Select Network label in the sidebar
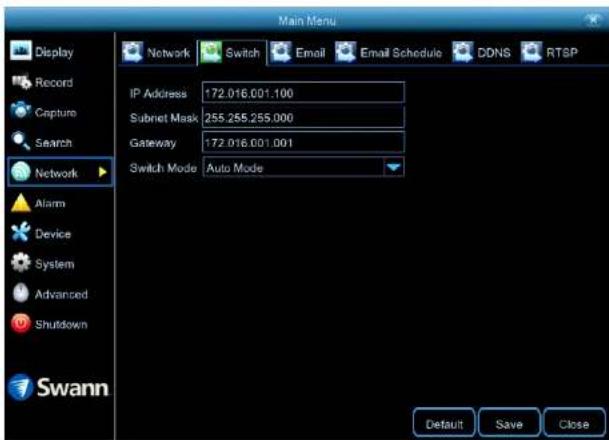Screen dimensions: 609x440 [56, 173]
